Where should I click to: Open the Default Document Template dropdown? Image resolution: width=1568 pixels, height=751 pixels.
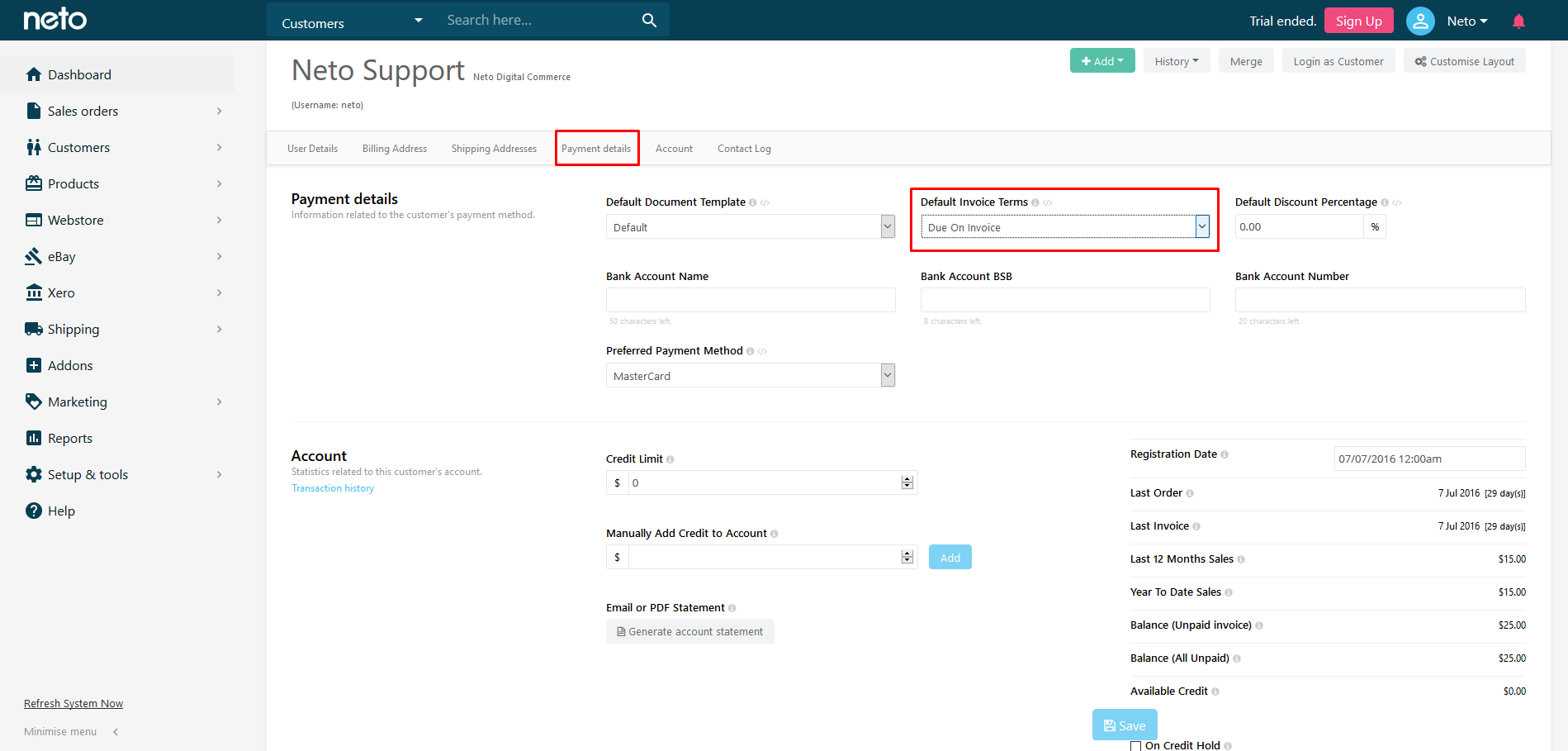point(751,226)
